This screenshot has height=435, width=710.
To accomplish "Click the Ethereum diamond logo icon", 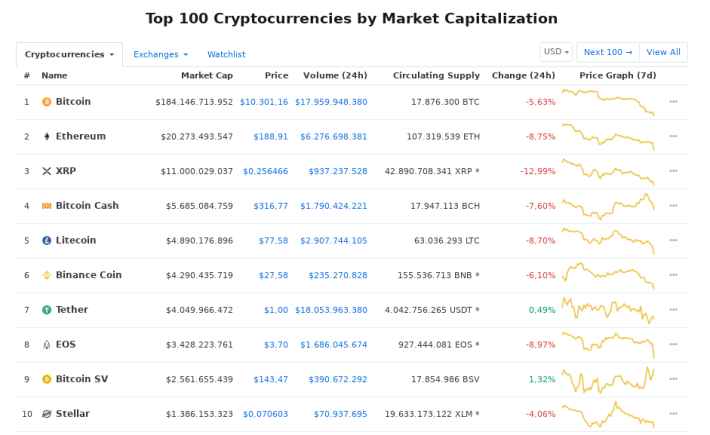I will [47, 136].
